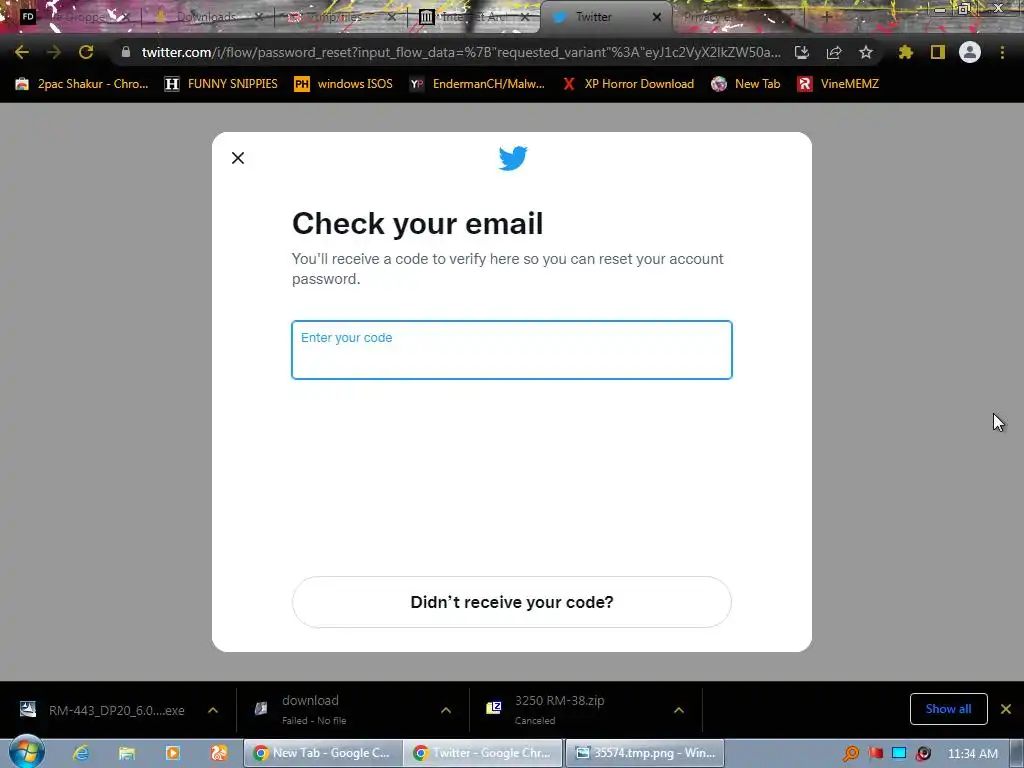
Task: Click the Twitter bird logo
Action: (x=513, y=158)
